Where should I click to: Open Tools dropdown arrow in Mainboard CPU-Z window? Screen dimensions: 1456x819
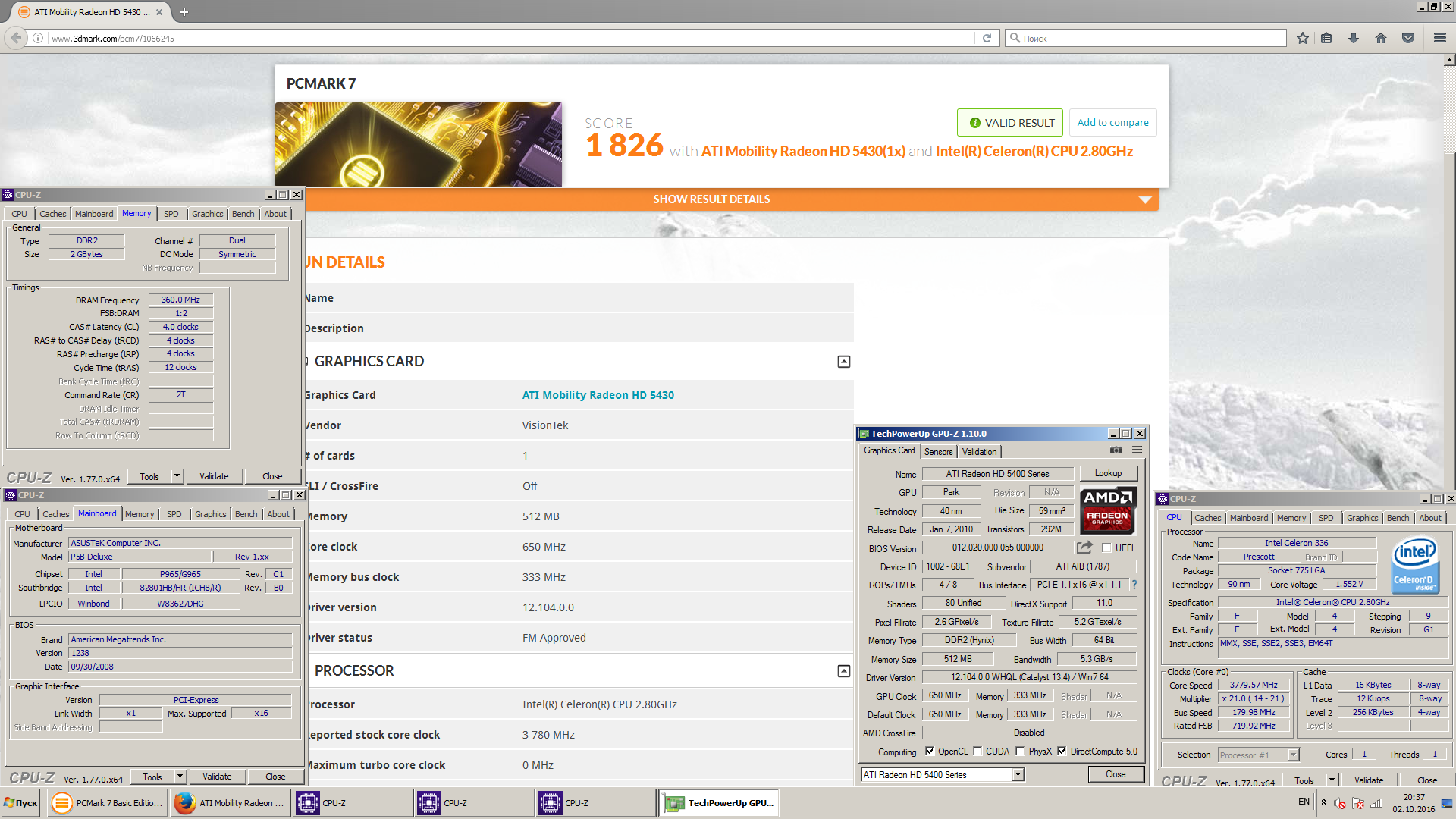(180, 777)
